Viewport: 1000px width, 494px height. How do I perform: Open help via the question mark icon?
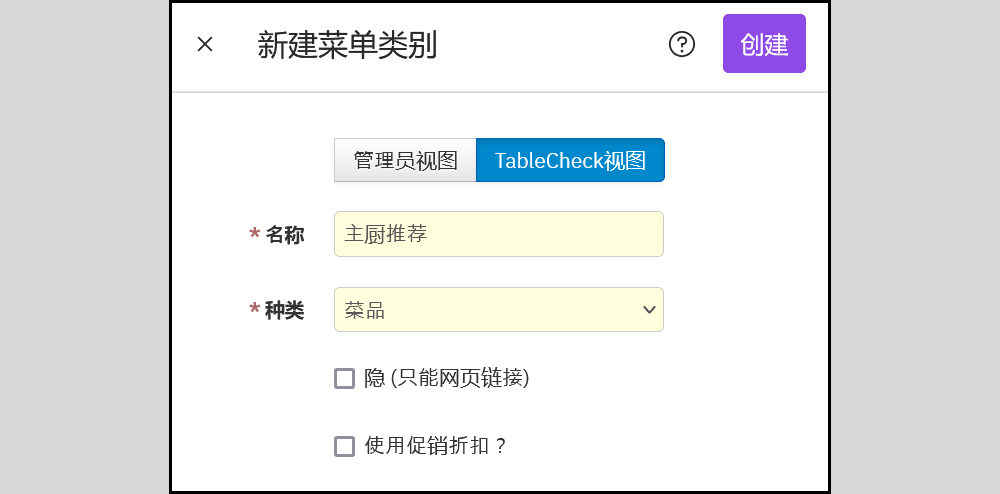click(x=682, y=45)
